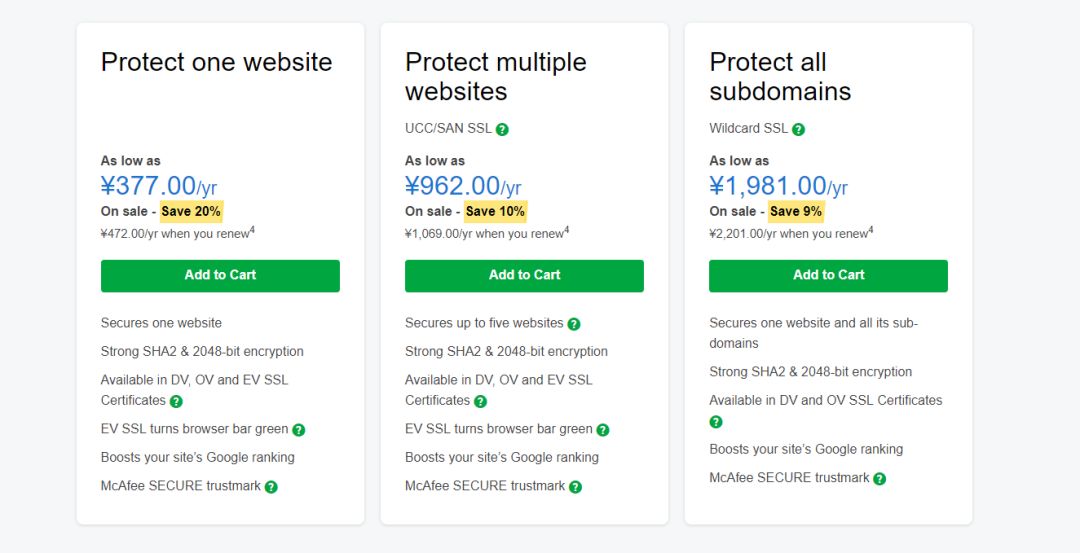Click the 'Protect one website' heading
This screenshot has width=1080, height=553.
pyautogui.click(x=216, y=62)
